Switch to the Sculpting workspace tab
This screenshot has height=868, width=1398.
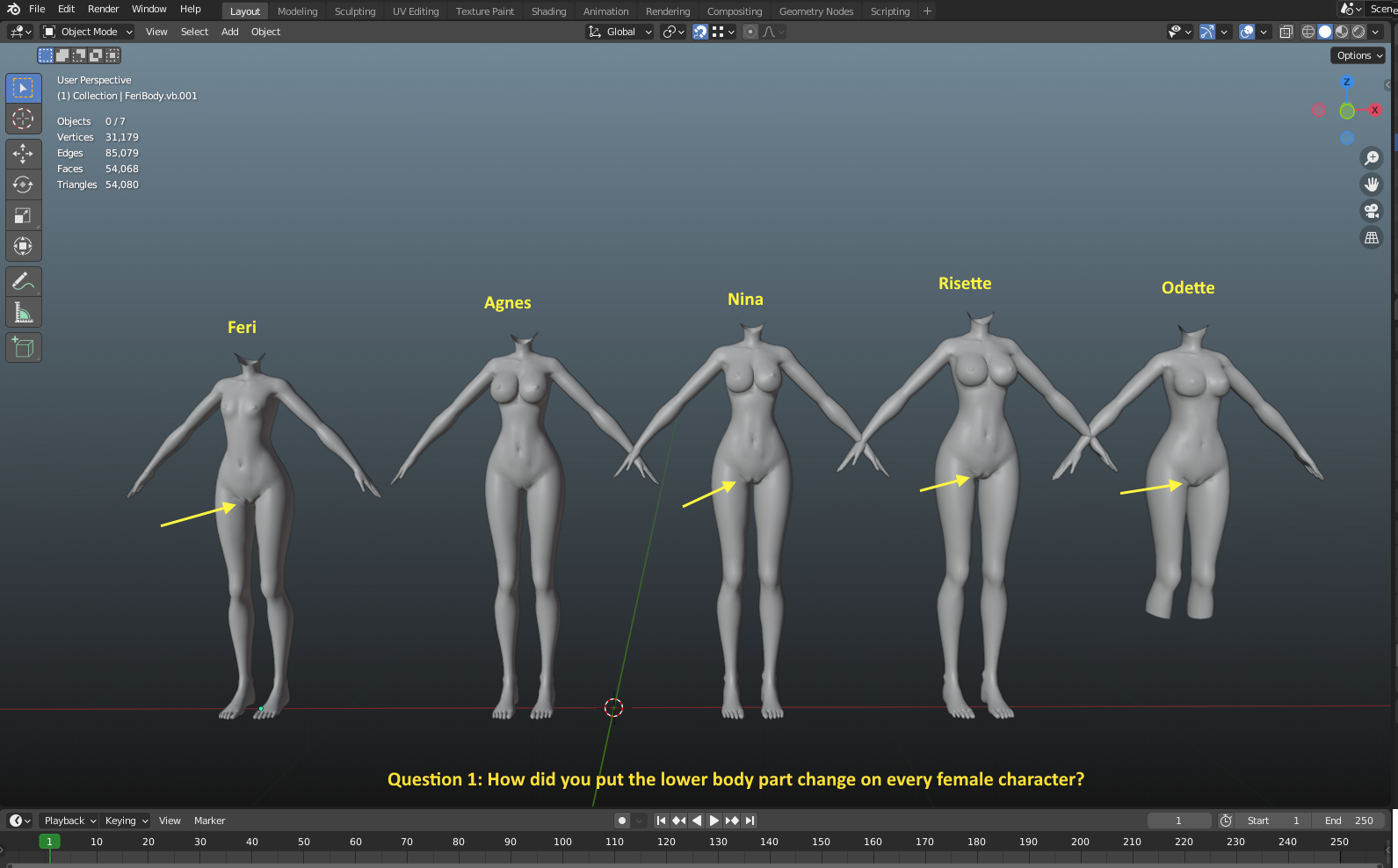(x=355, y=11)
